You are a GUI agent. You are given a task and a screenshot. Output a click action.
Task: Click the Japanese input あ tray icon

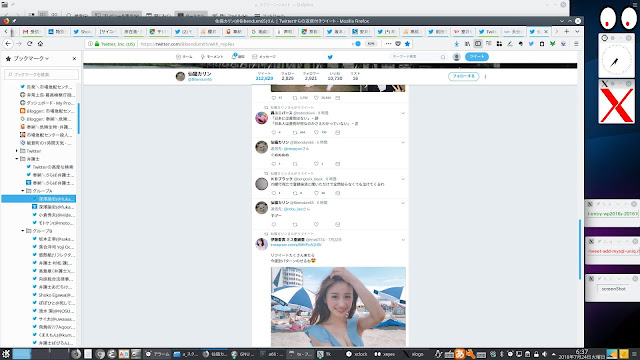(460, 354)
